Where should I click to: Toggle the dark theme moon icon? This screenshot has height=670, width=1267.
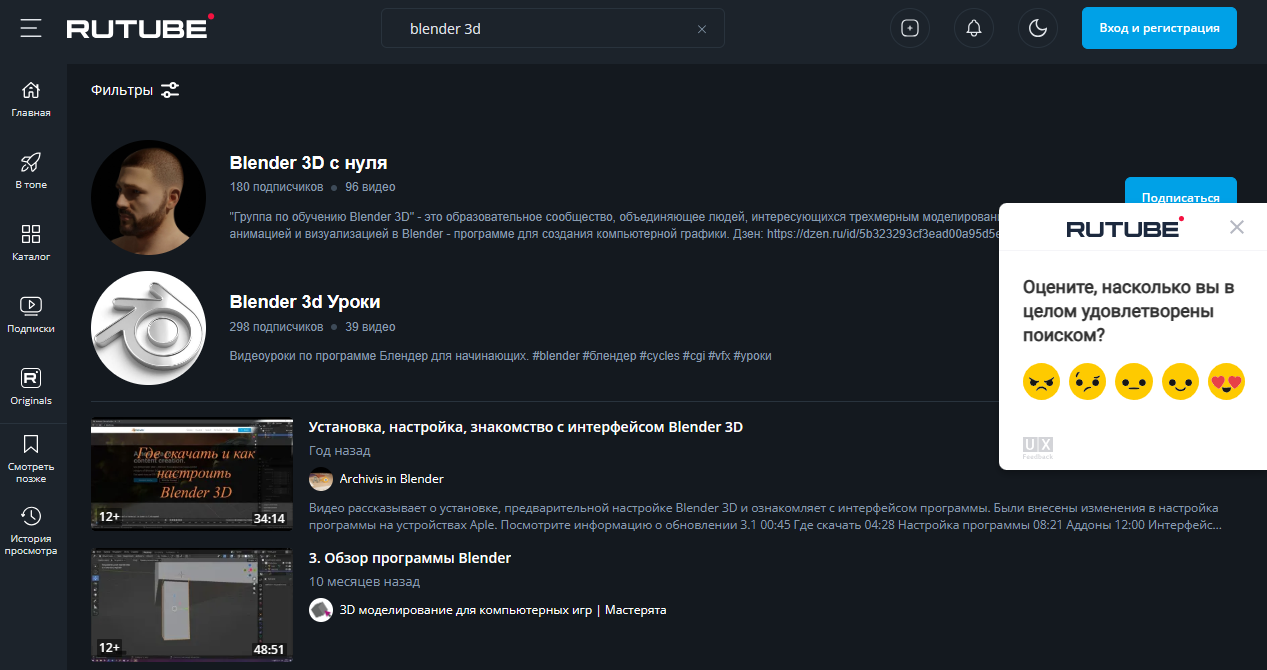tap(1037, 28)
